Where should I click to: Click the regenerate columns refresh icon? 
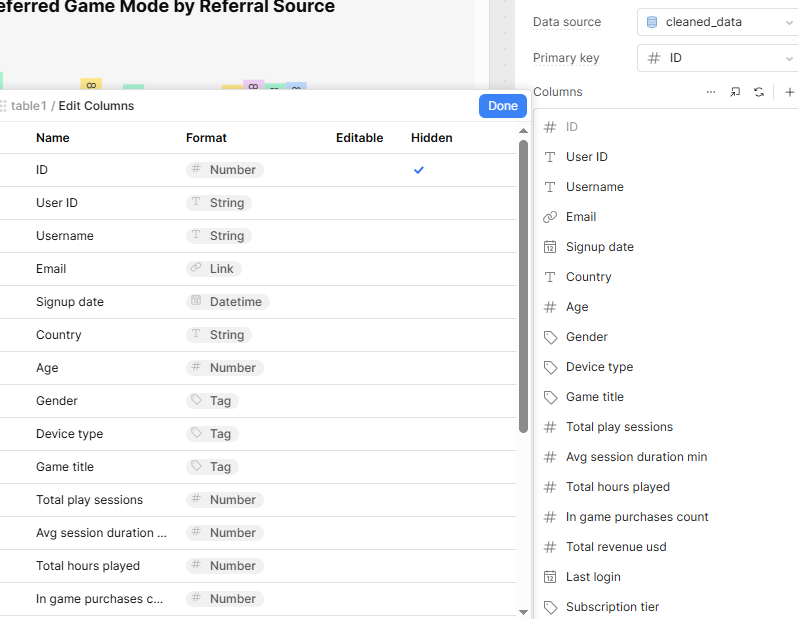759,92
